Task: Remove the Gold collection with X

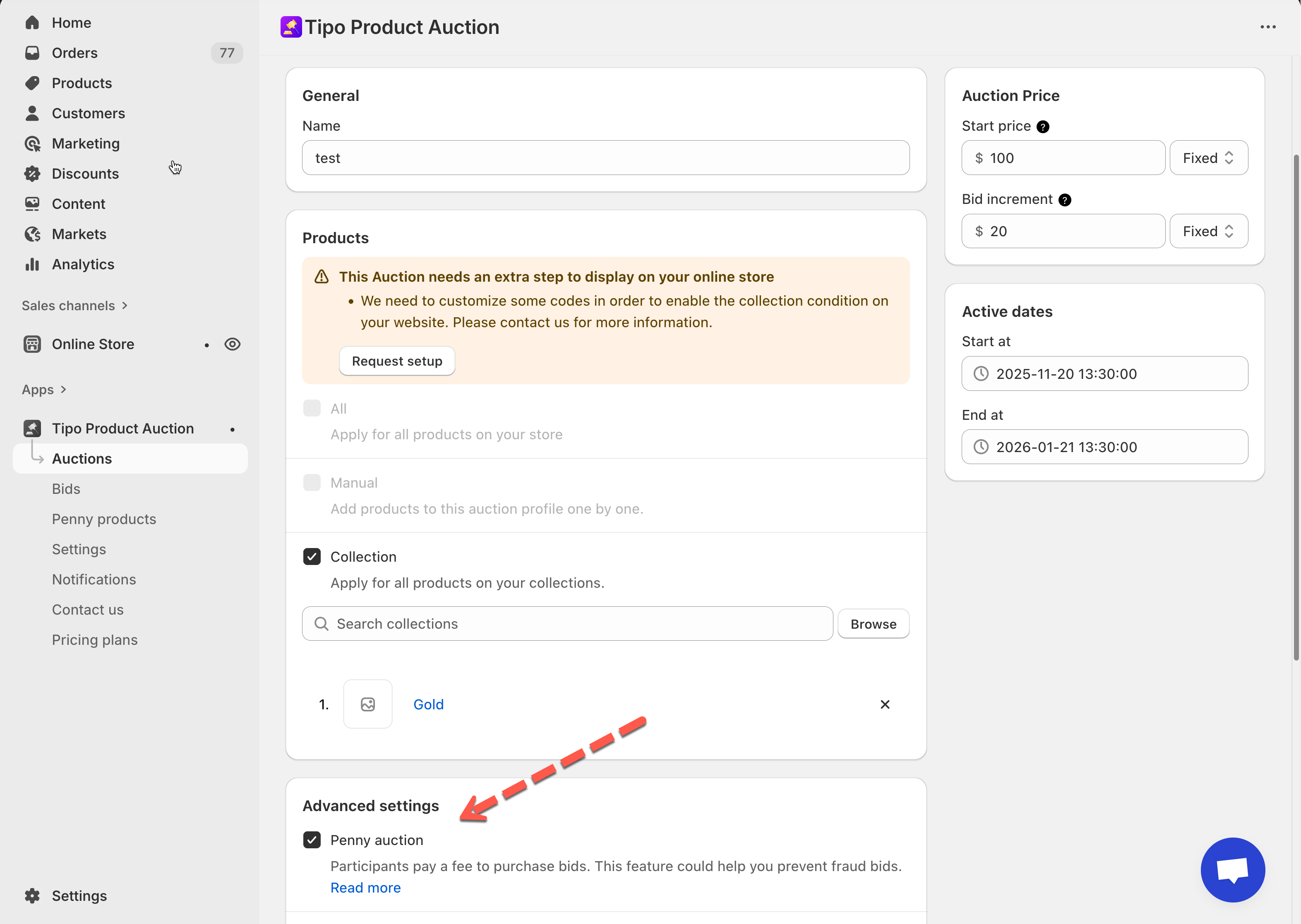Action: [884, 704]
